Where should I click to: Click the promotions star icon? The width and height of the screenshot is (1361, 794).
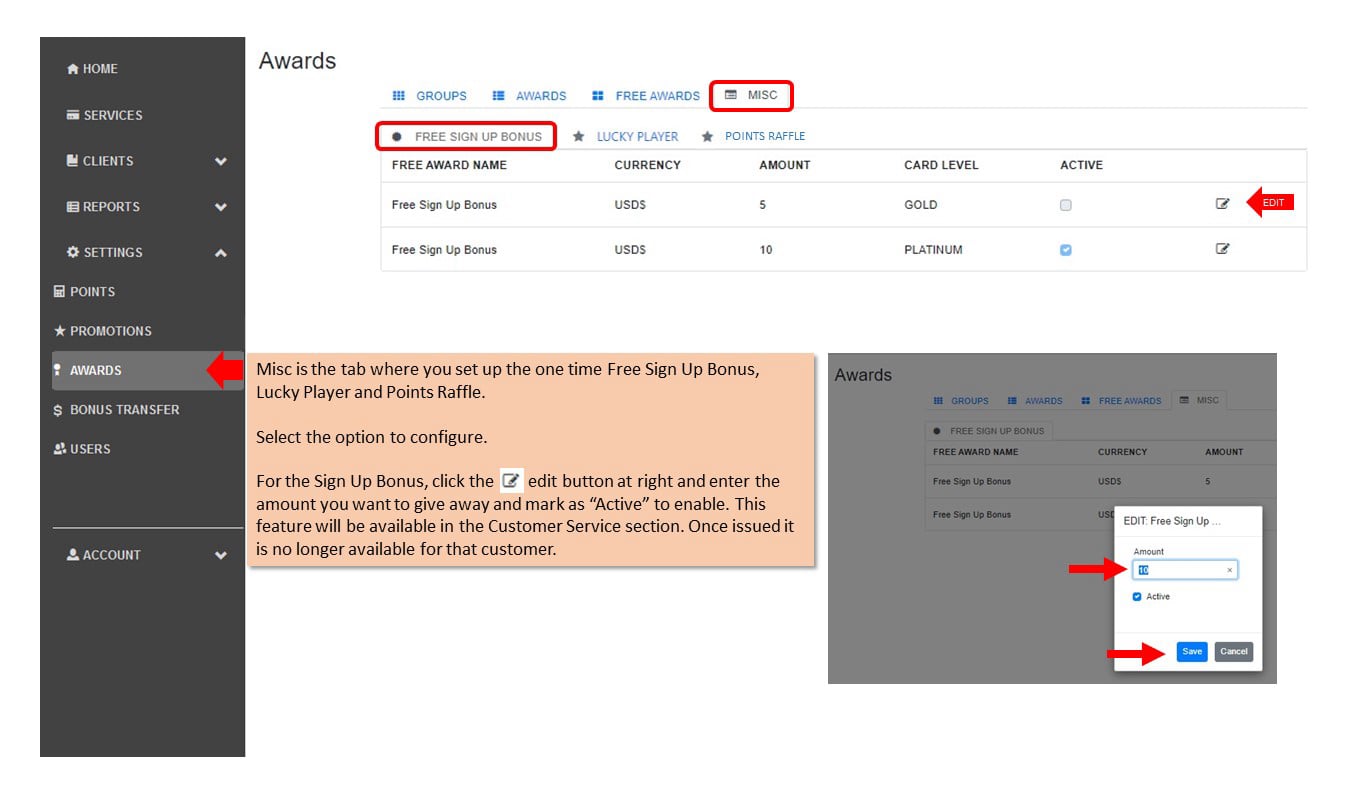click(60, 331)
